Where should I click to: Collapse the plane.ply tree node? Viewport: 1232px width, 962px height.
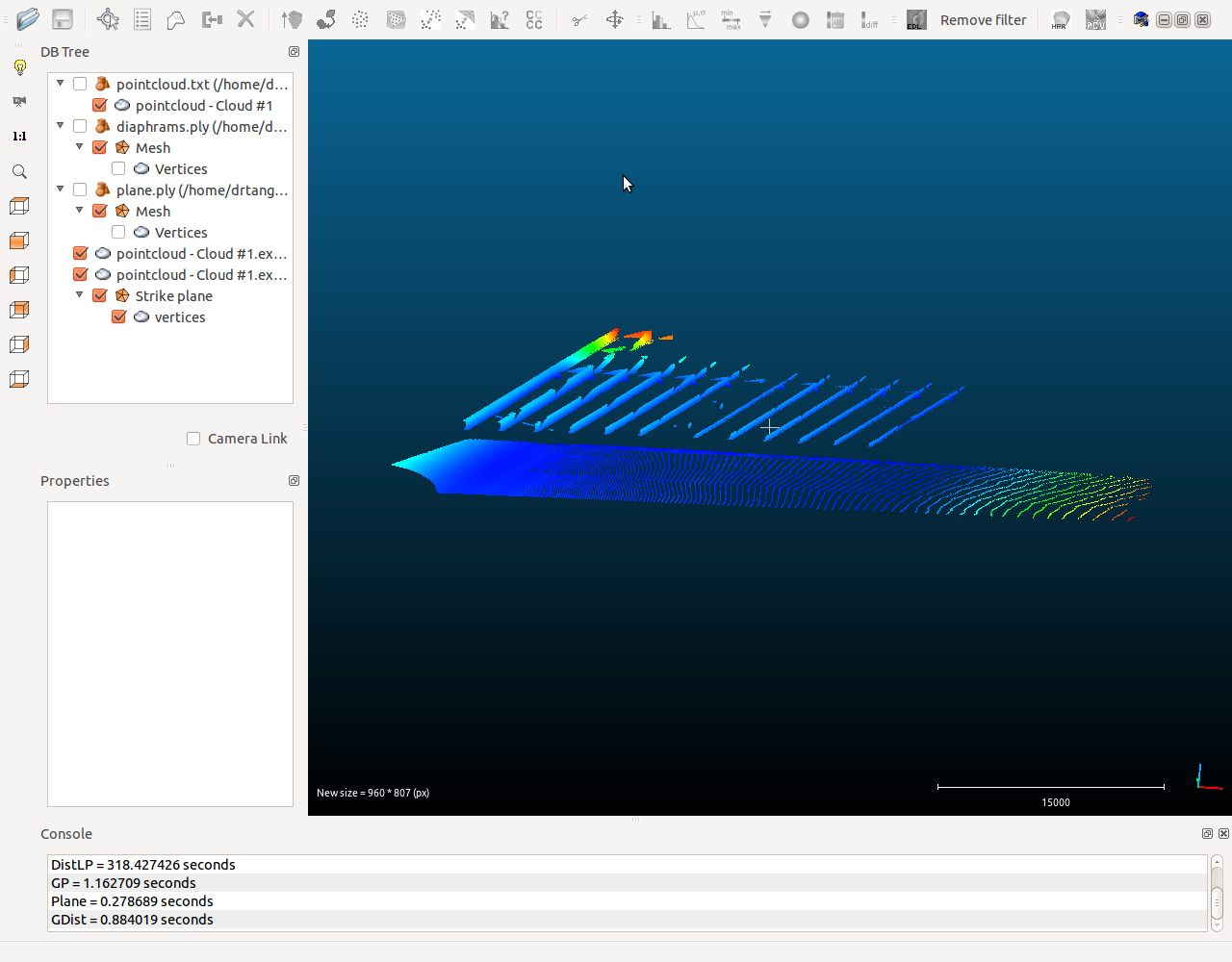(61, 190)
